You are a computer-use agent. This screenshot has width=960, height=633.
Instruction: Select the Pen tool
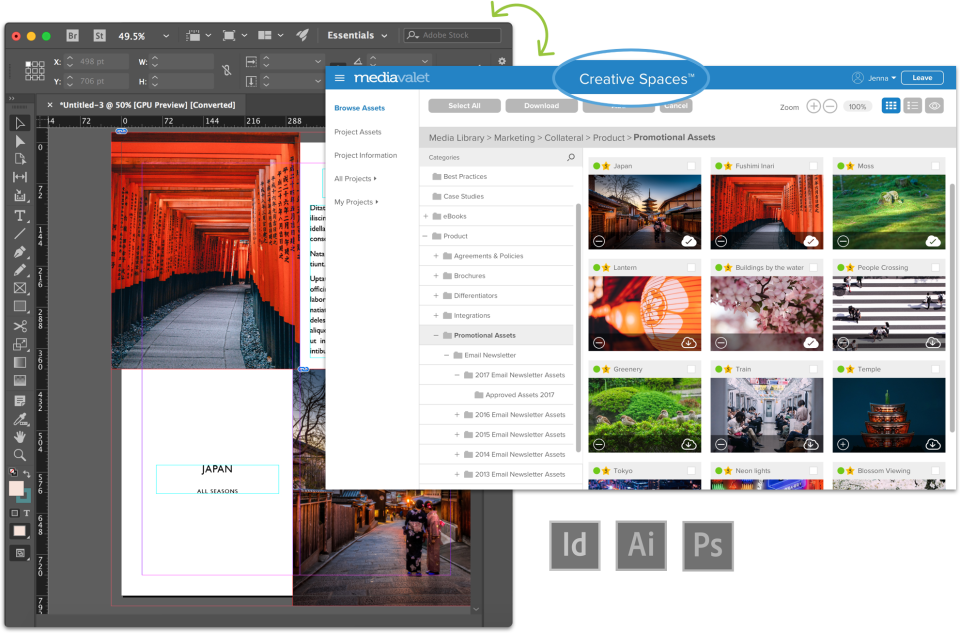pos(20,252)
